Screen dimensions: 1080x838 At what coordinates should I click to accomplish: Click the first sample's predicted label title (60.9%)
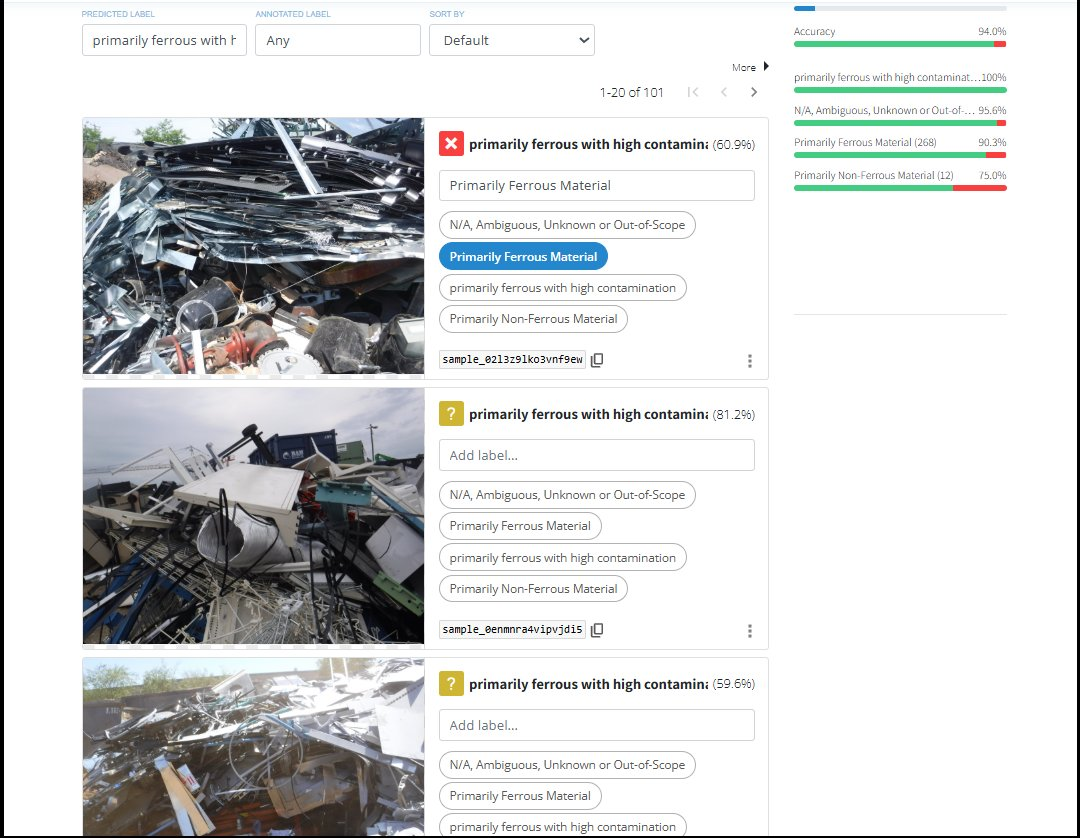point(588,144)
